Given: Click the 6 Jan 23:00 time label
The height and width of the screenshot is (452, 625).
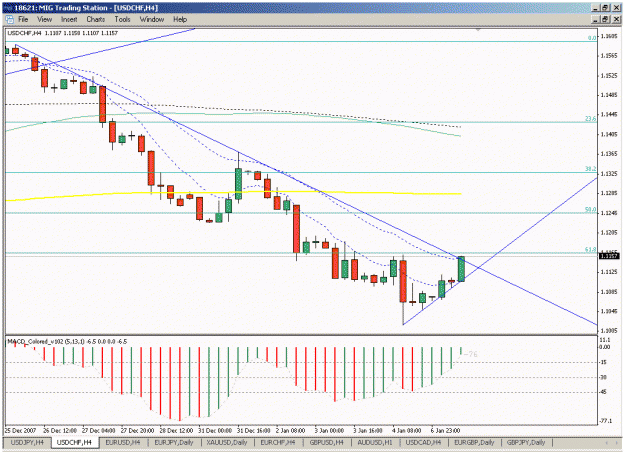Looking at the screenshot, I should [x=445, y=430].
